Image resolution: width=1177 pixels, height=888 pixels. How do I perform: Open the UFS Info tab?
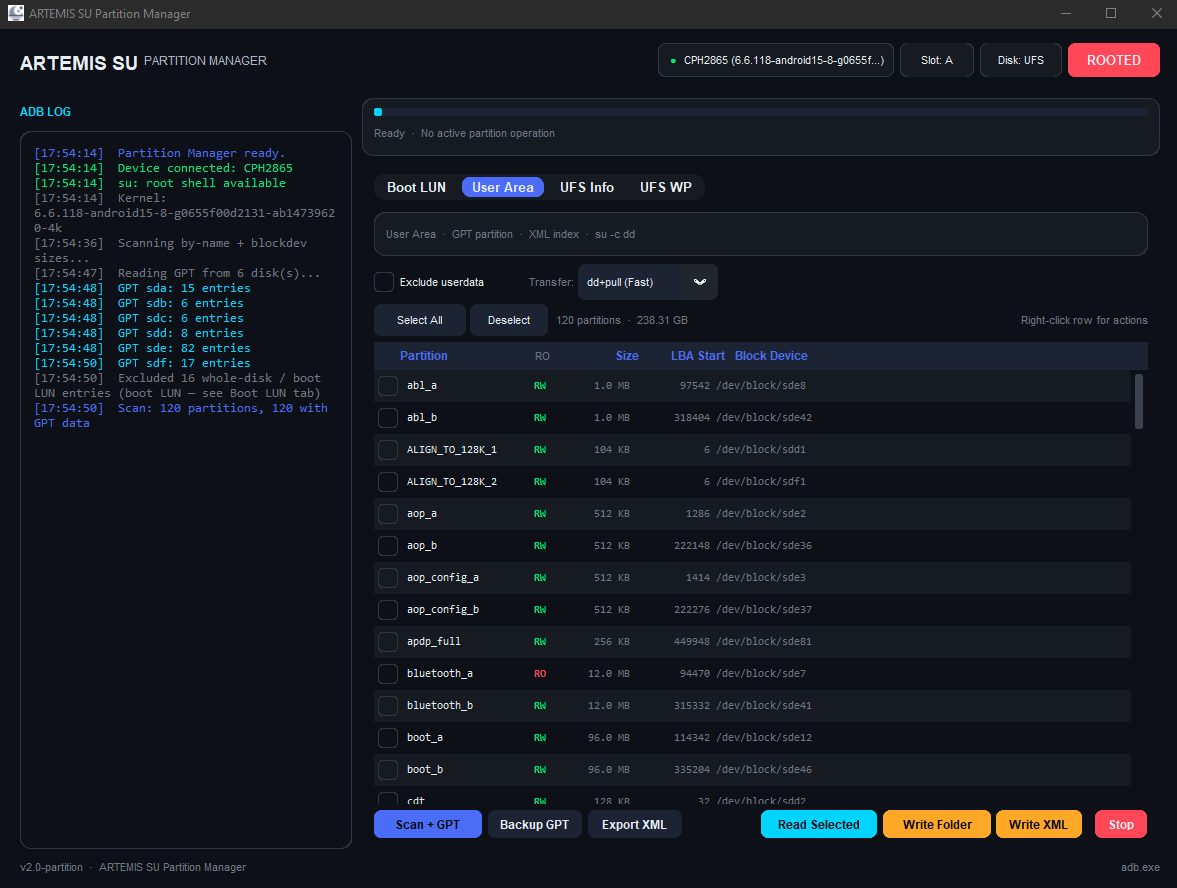587,188
